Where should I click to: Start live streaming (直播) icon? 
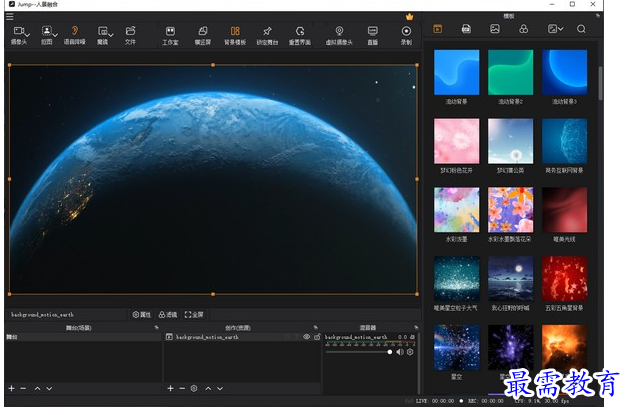point(372,31)
